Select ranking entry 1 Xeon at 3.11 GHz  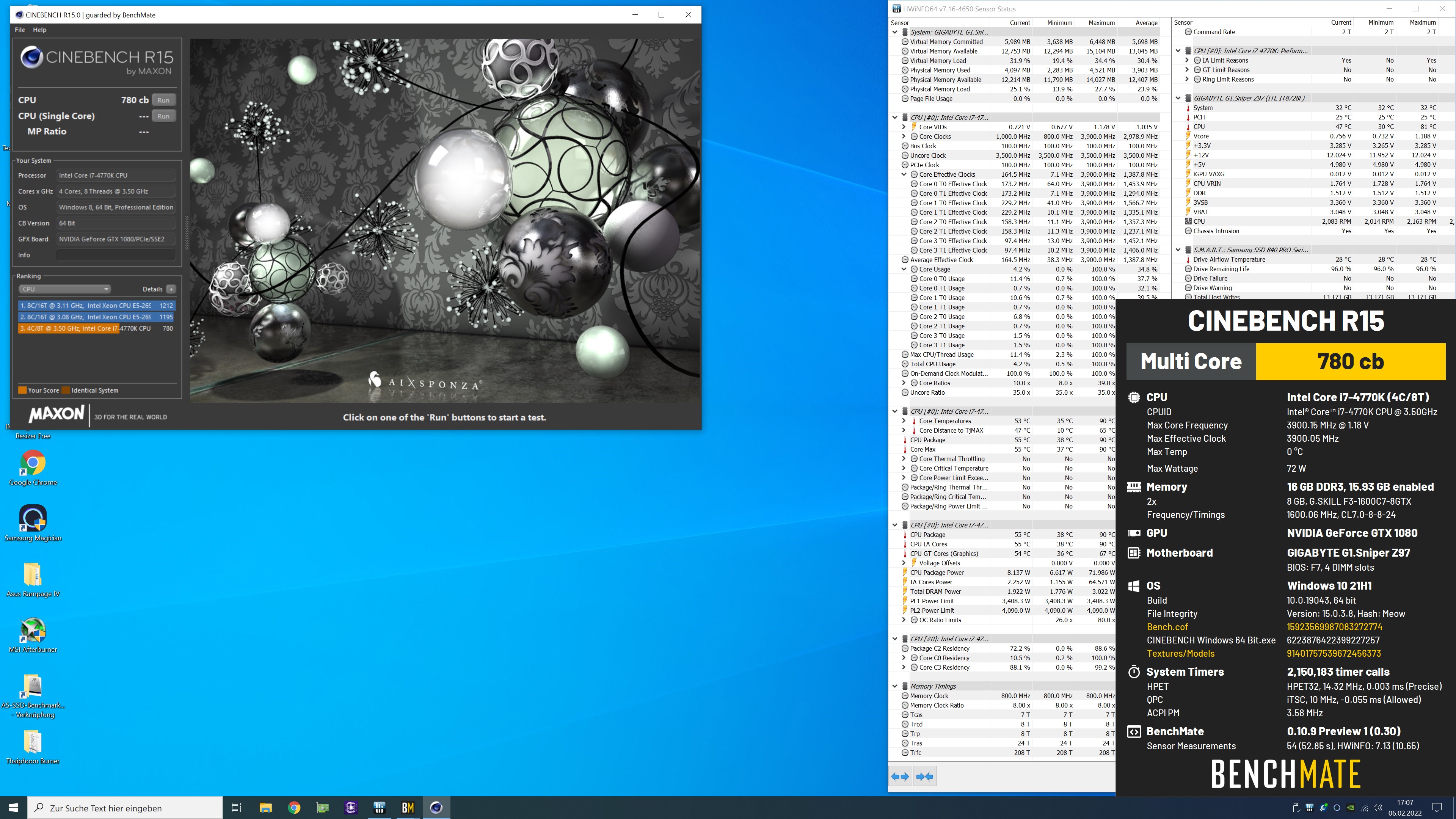tap(97, 306)
